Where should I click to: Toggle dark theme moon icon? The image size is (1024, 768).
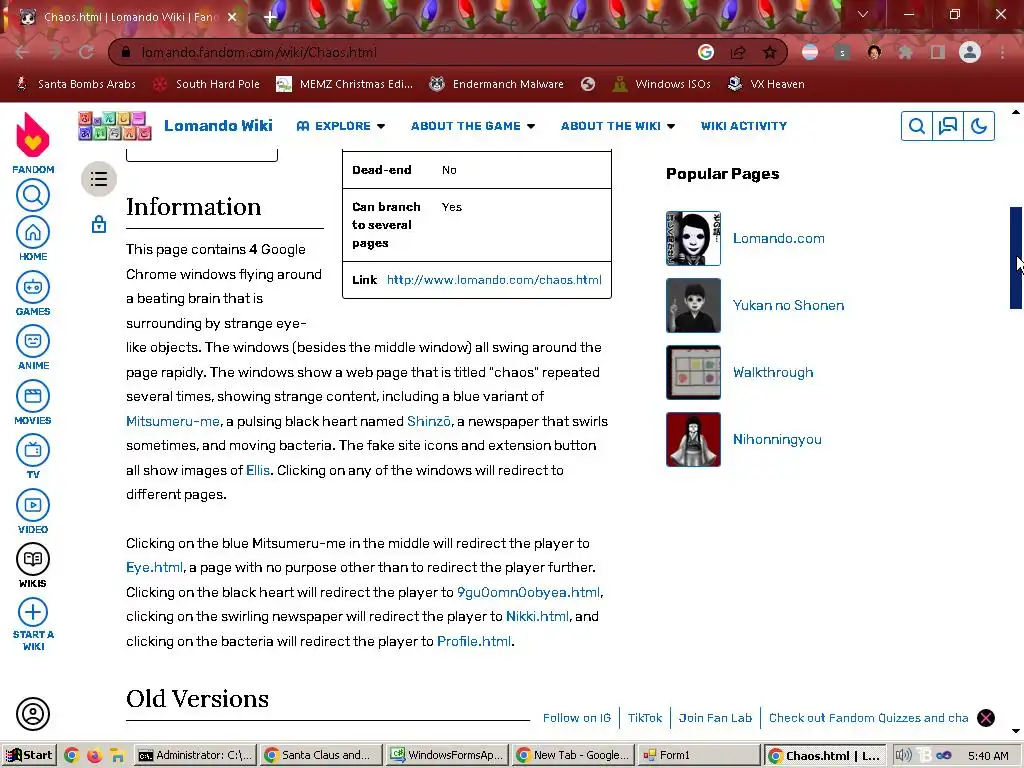(978, 126)
